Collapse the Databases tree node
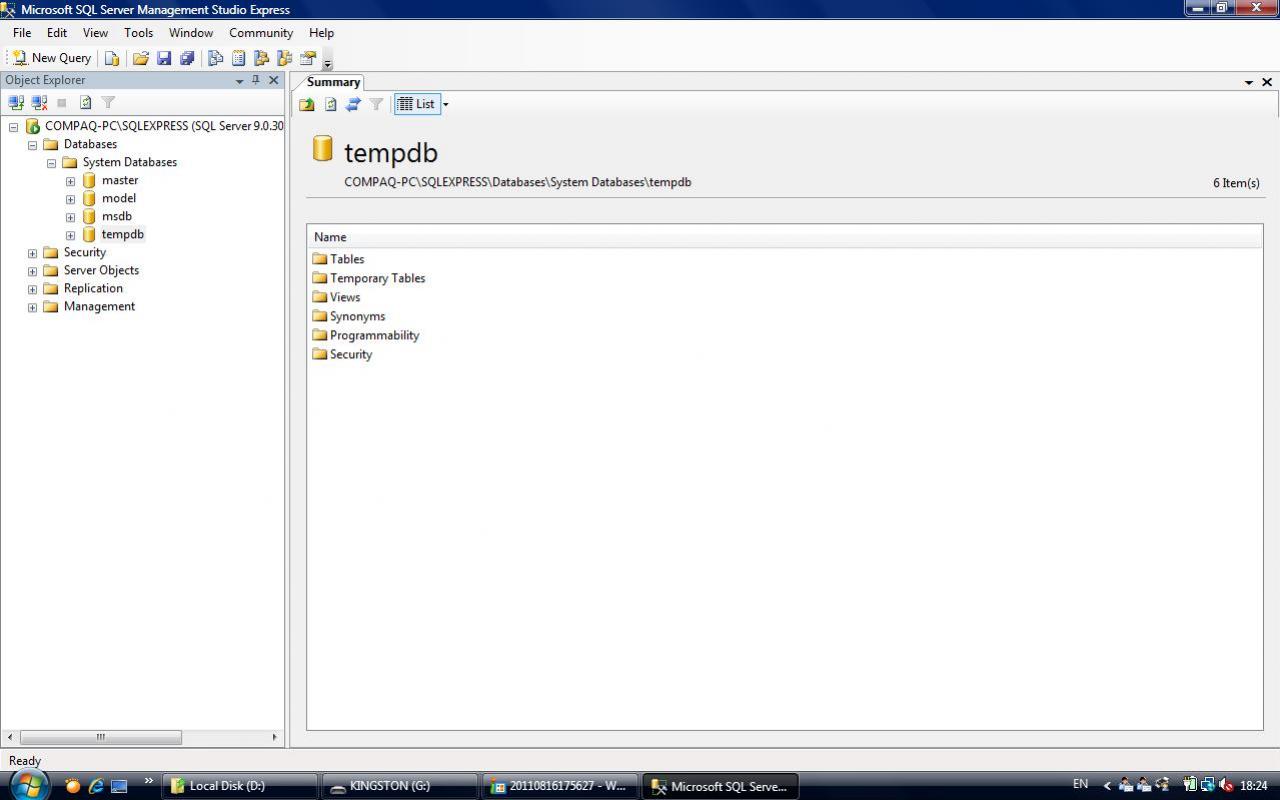 point(32,145)
